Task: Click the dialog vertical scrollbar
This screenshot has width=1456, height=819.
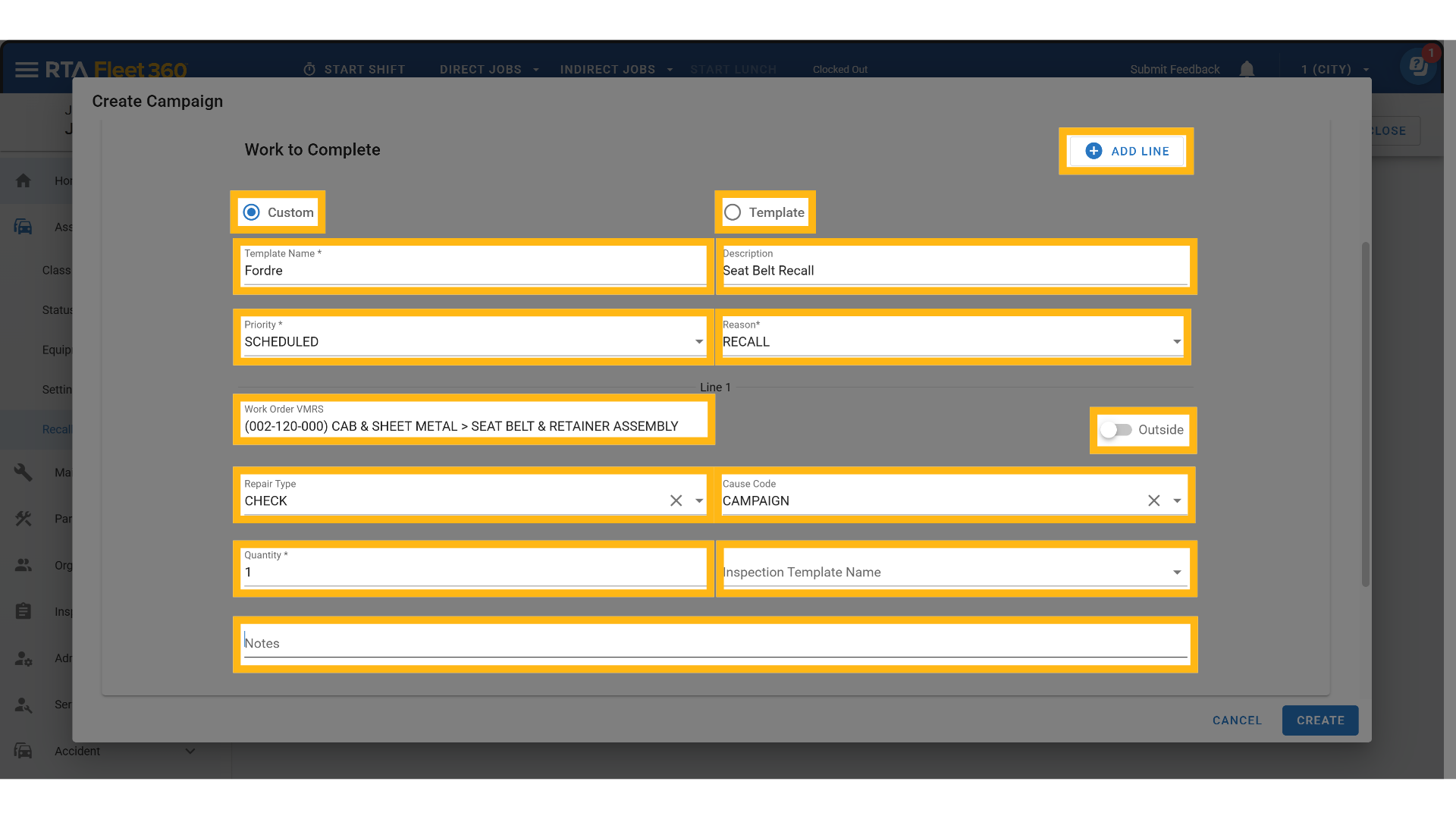Action: [1365, 414]
